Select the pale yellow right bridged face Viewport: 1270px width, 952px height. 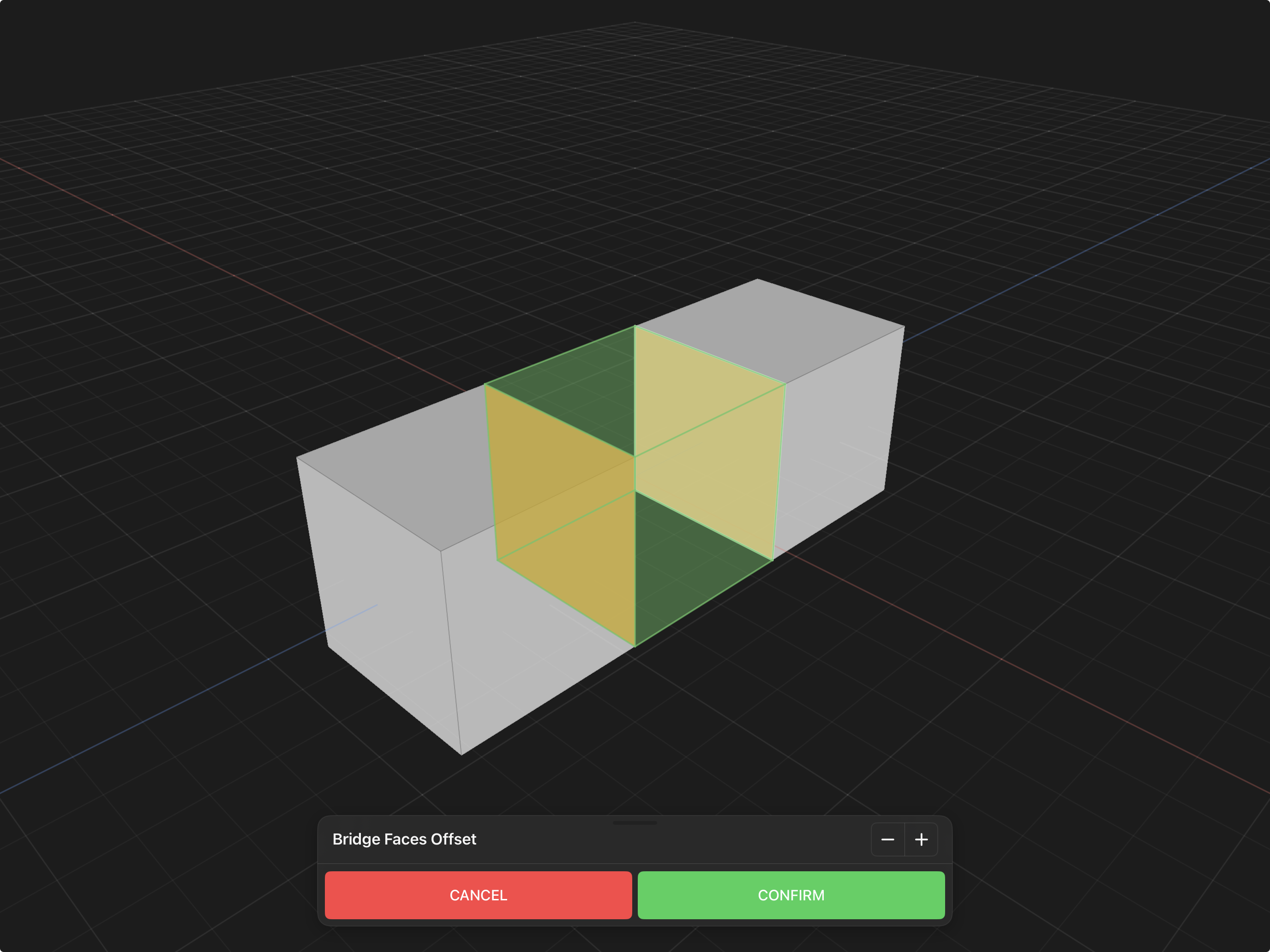point(709,442)
